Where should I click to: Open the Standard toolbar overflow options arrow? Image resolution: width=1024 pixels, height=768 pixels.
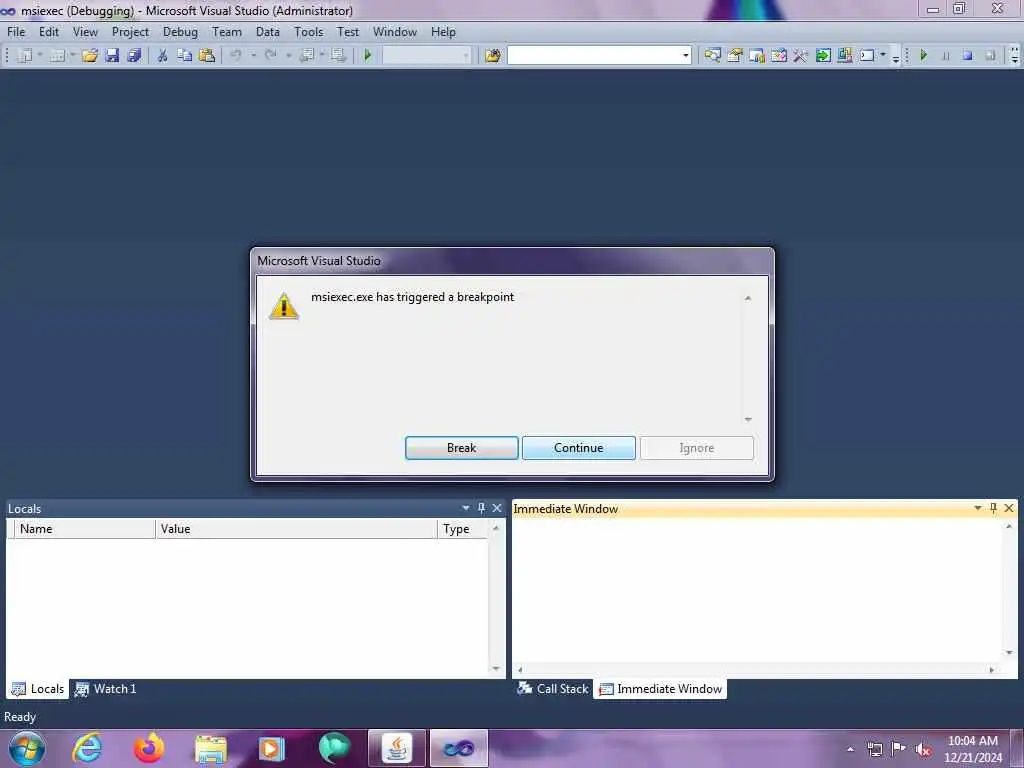896,57
